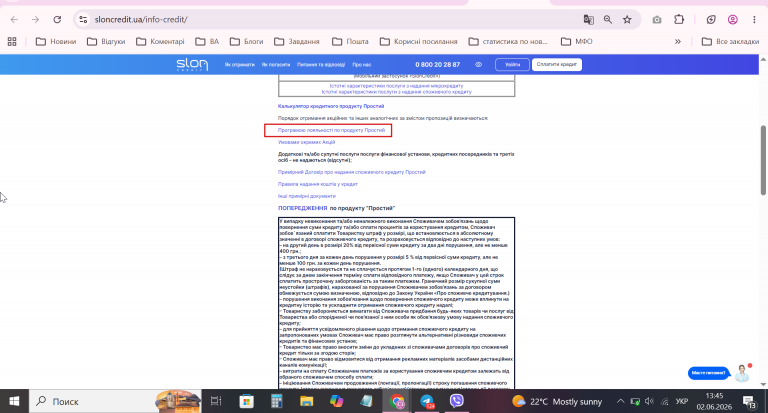Open the Все закладки folder
768x413 pixels.
pos(730,42)
